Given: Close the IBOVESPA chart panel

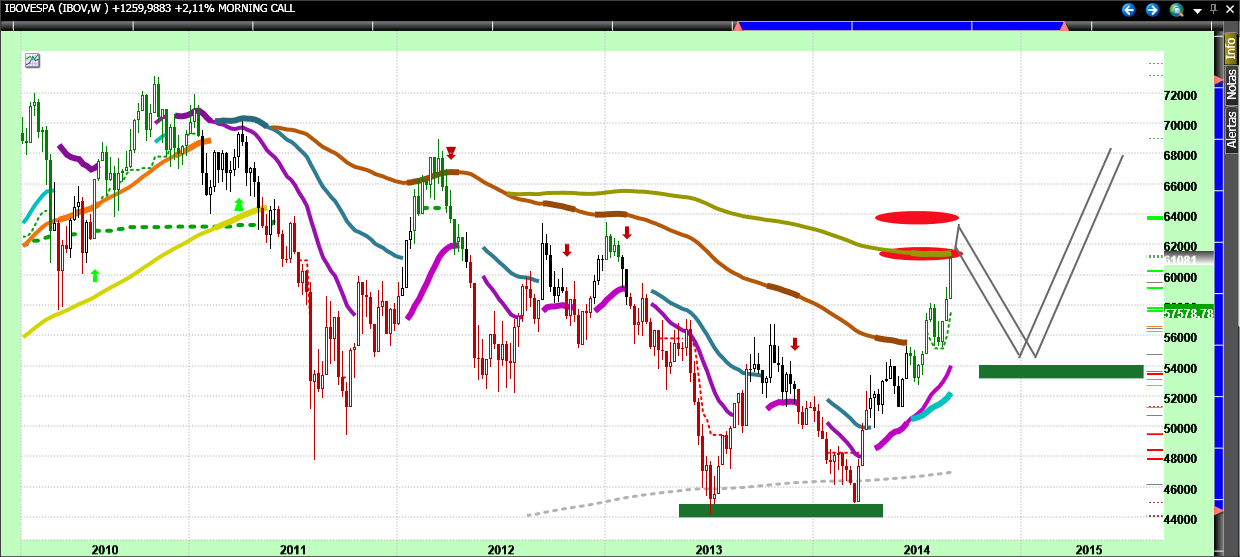Looking at the screenshot, I should 1229,10.
